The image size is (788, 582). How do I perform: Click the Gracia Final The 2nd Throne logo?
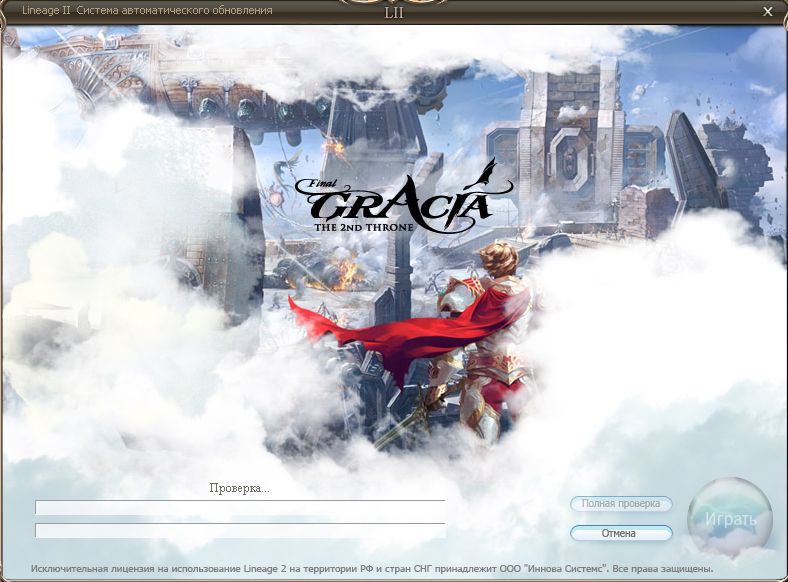tap(404, 197)
